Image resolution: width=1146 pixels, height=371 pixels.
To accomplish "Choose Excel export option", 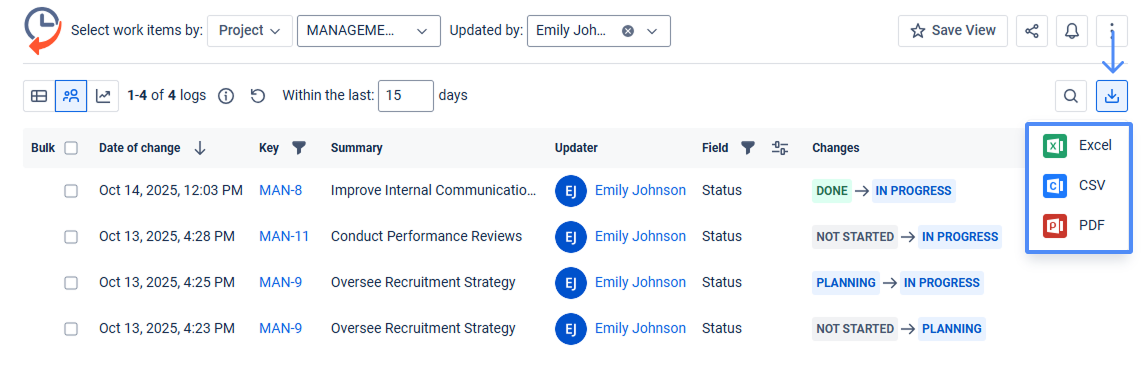I will 1078,146.
